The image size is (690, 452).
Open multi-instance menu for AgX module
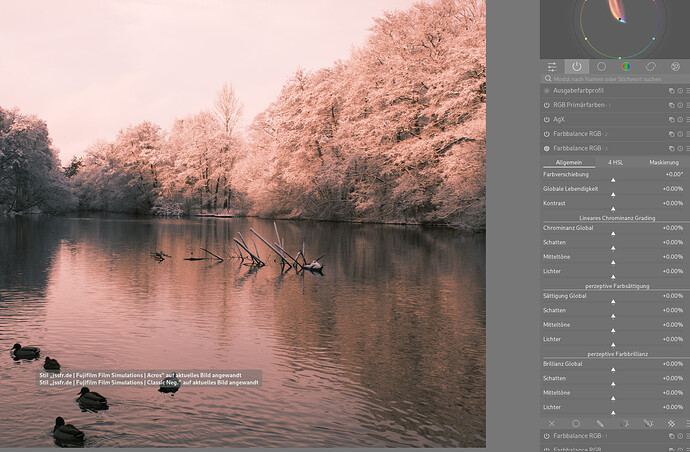[x=671, y=119]
